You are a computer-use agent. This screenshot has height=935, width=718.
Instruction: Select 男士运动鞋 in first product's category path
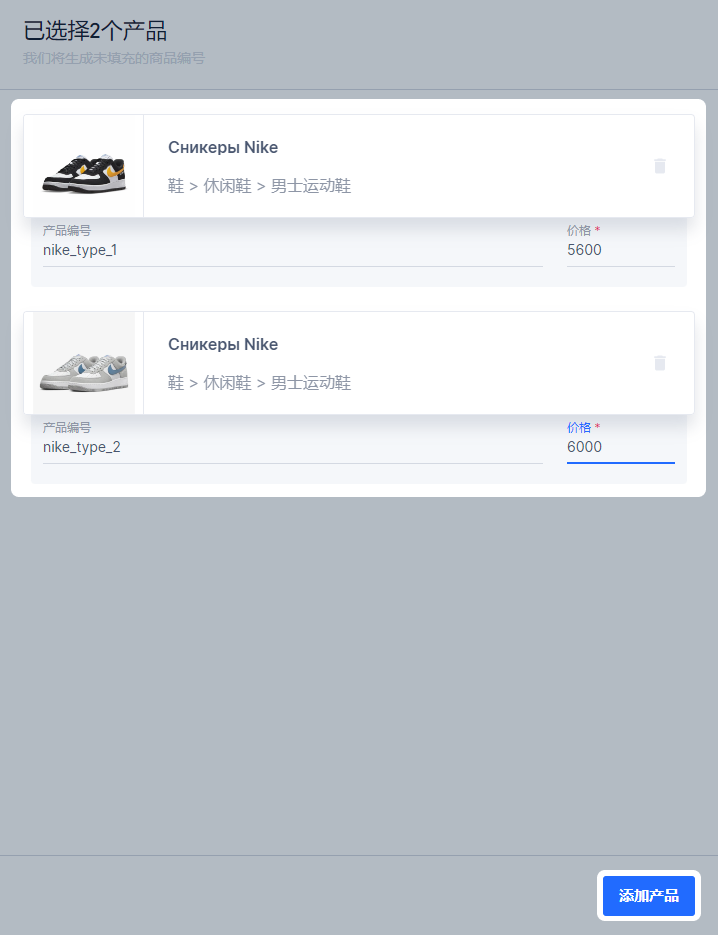pyautogui.click(x=311, y=186)
